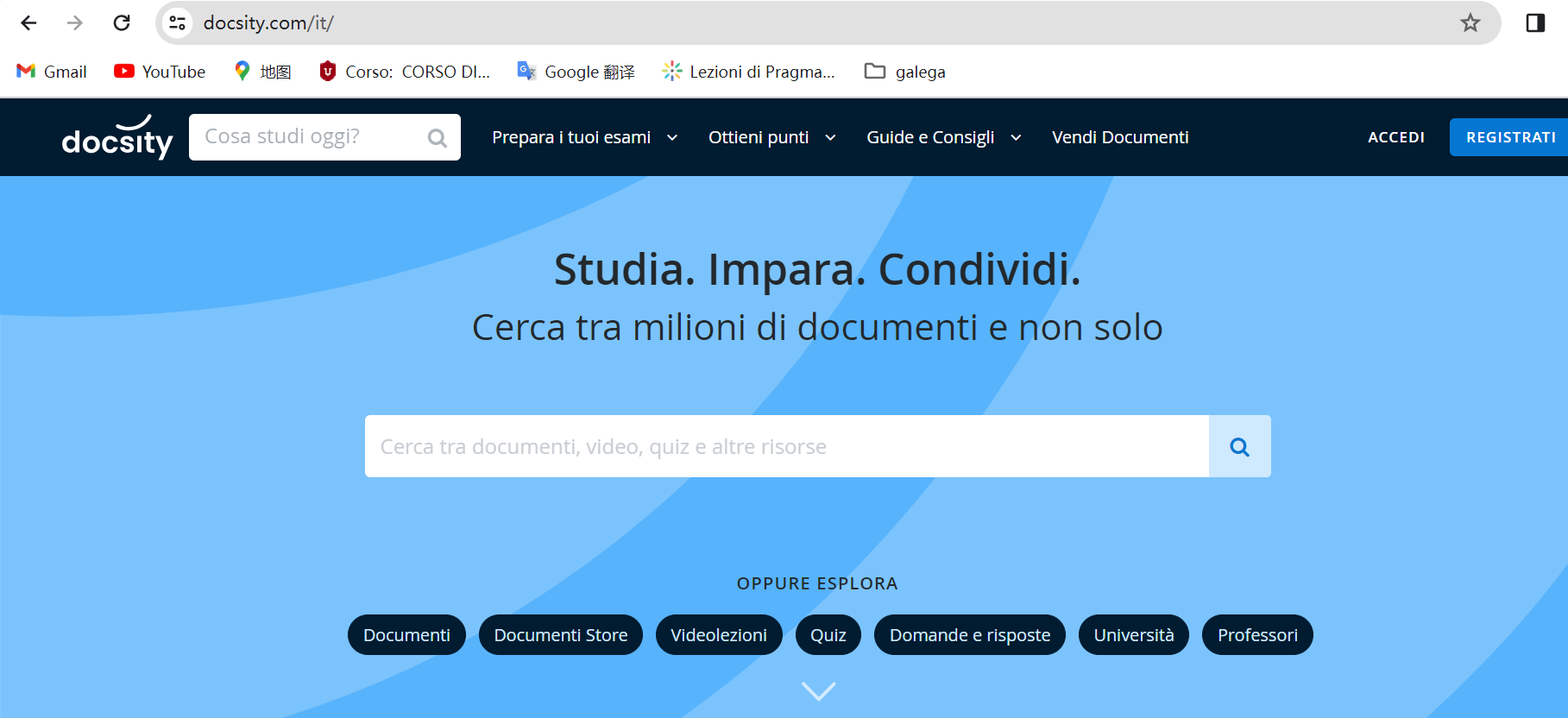Open the YouTube bookmark
Viewport: 1568px width, 718px height.
click(x=160, y=72)
